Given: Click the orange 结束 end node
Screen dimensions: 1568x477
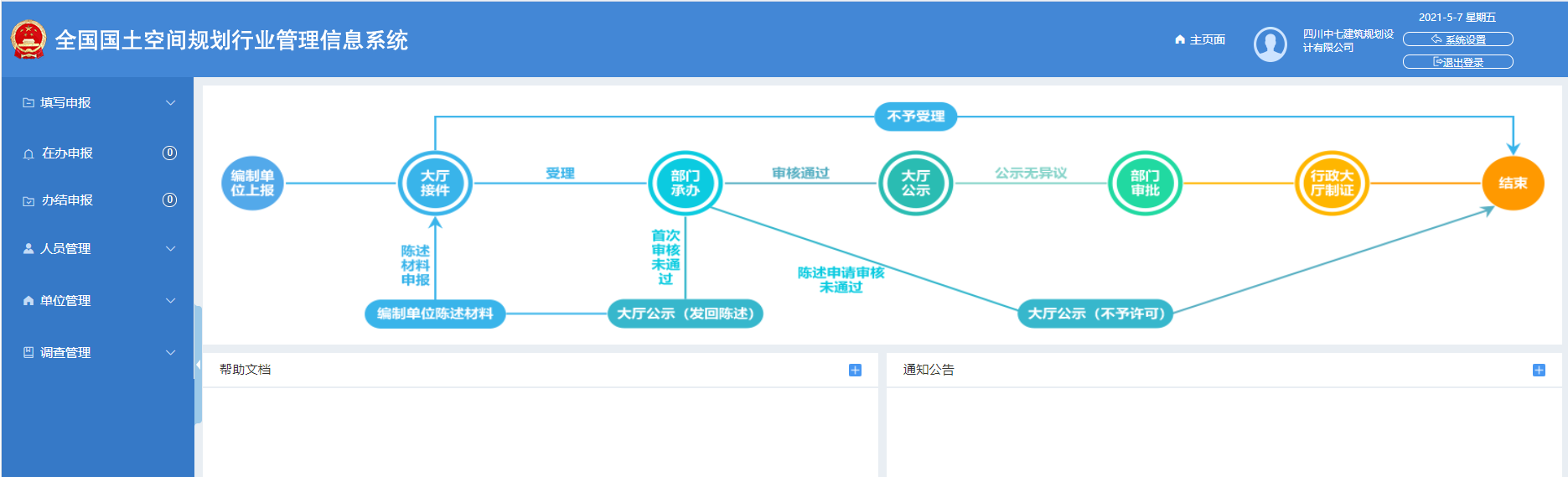Looking at the screenshot, I should (x=1513, y=183).
